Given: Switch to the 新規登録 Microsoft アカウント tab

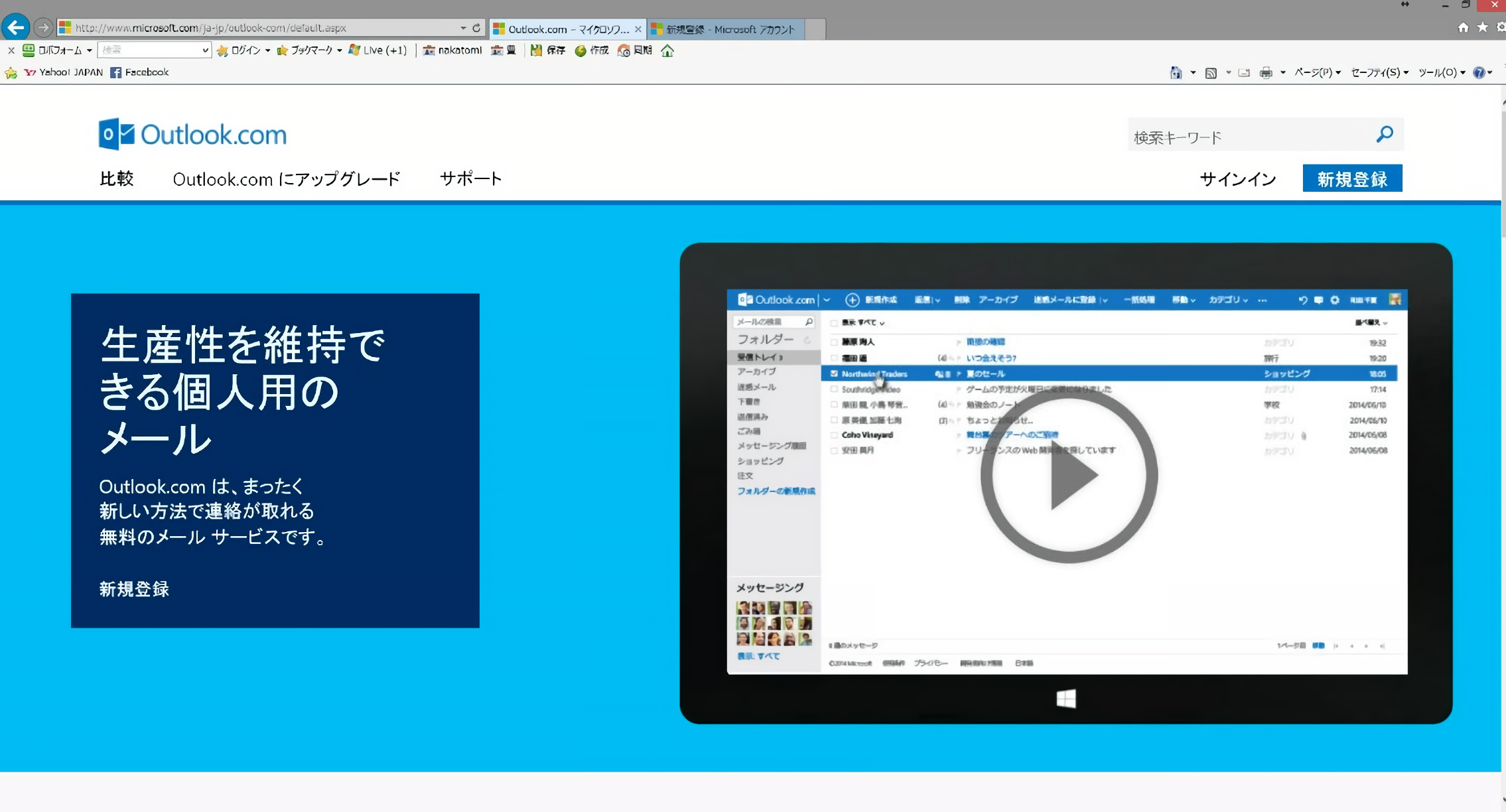Looking at the screenshot, I should [x=726, y=29].
